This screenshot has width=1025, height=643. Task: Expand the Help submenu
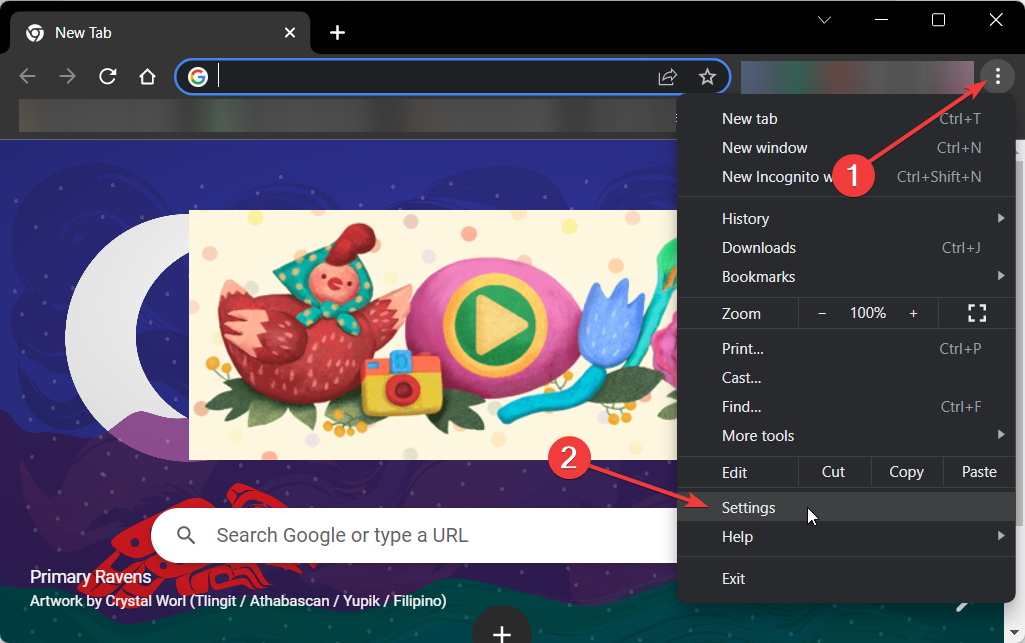(846, 536)
